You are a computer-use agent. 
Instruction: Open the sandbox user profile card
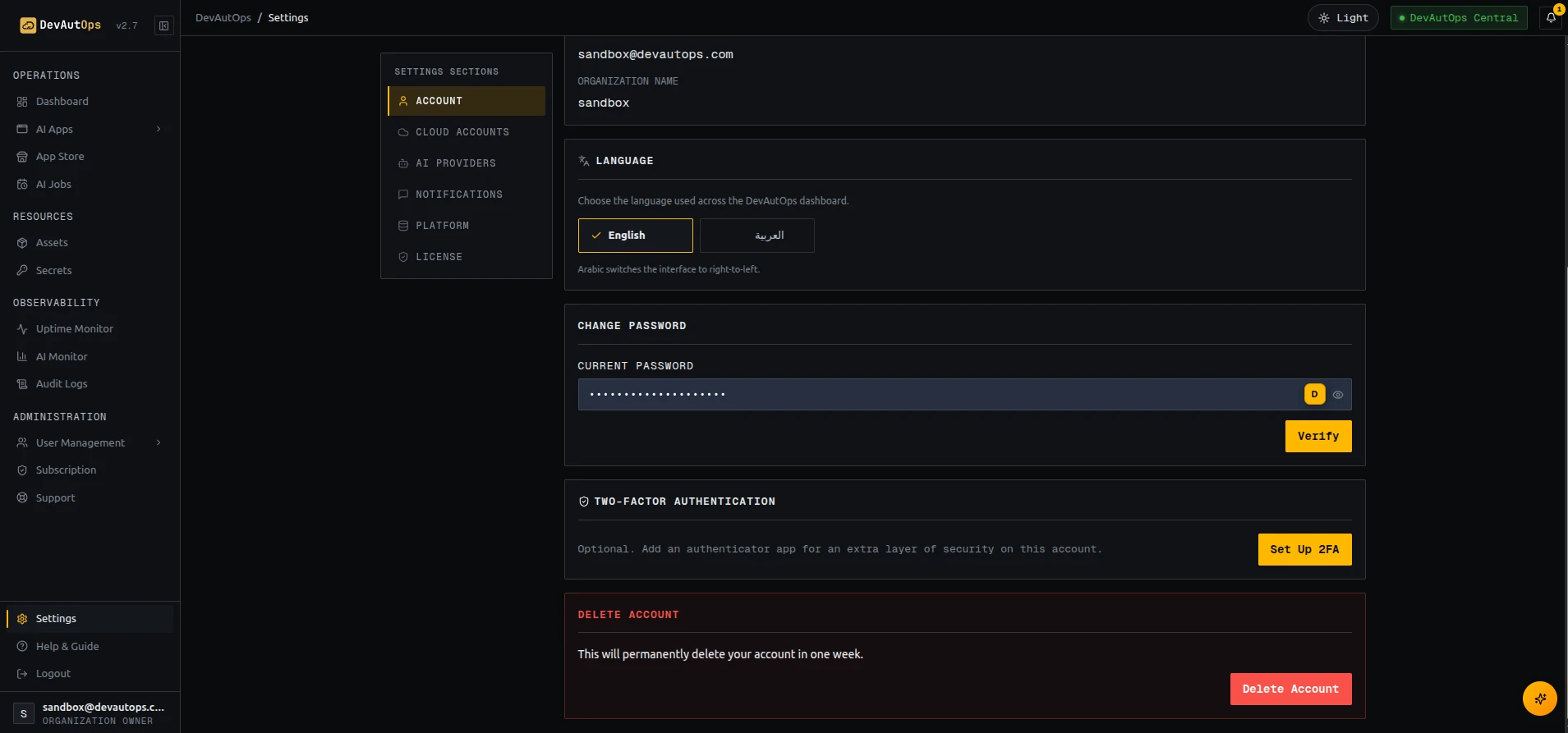click(90, 713)
